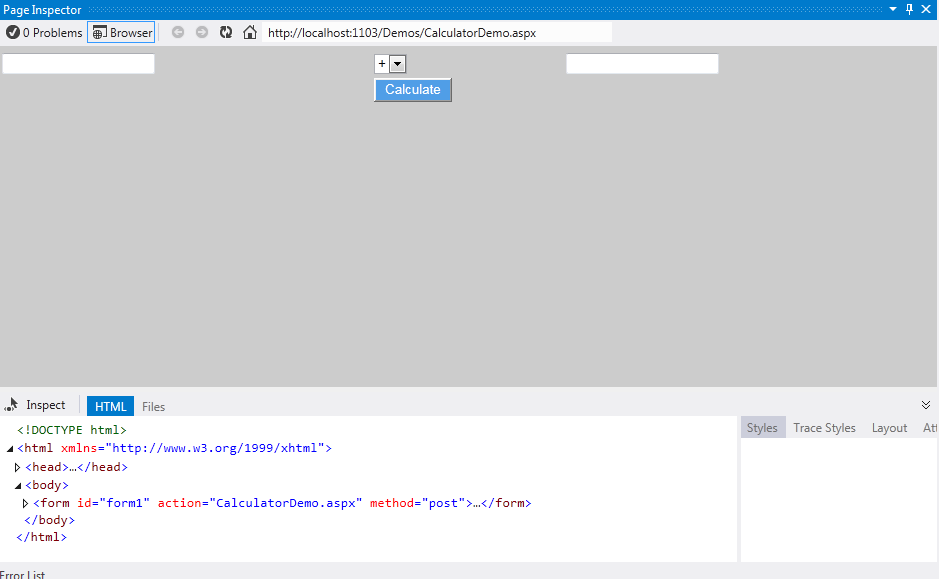The height and width of the screenshot is (579, 939).
Task: Collapse the html root element node
Action: (10, 449)
